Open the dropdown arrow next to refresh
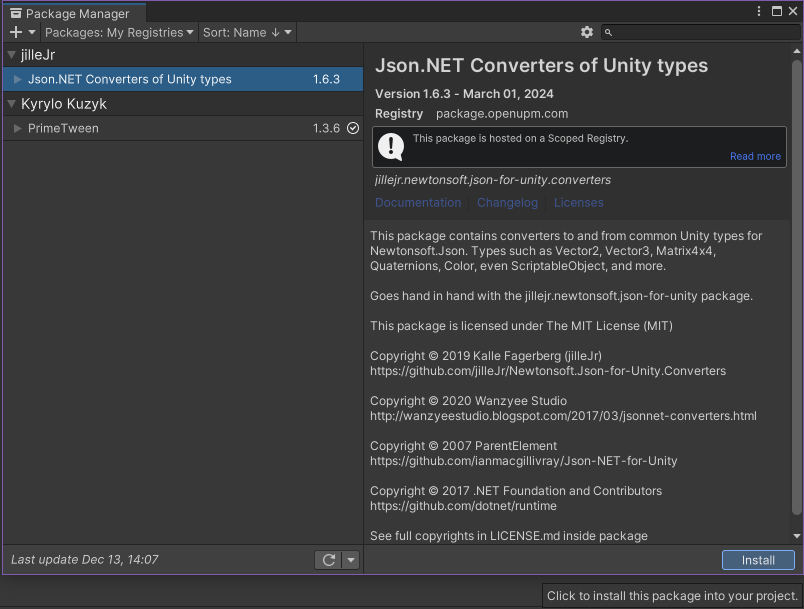 pyautogui.click(x=351, y=560)
